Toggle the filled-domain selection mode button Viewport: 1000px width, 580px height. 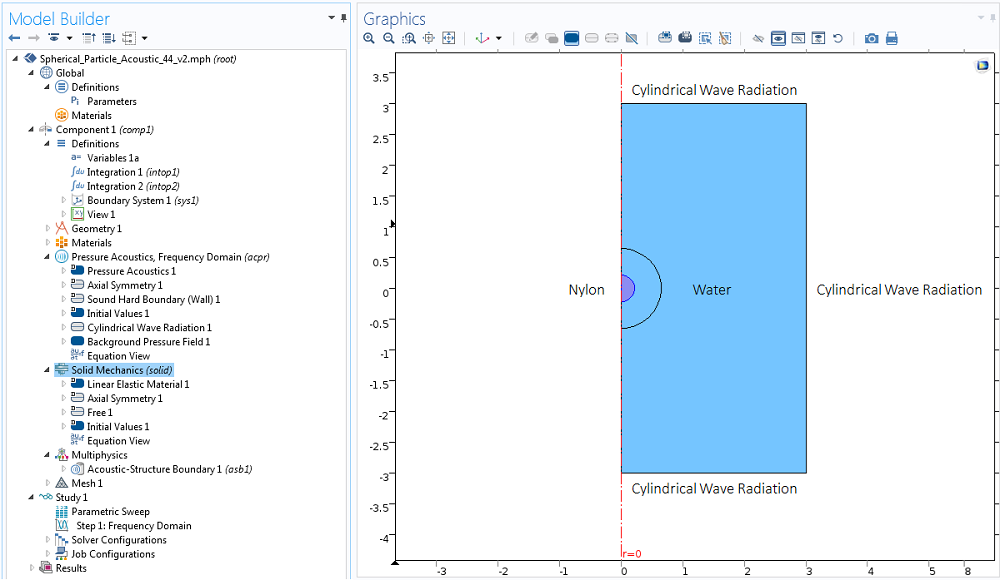(571, 38)
